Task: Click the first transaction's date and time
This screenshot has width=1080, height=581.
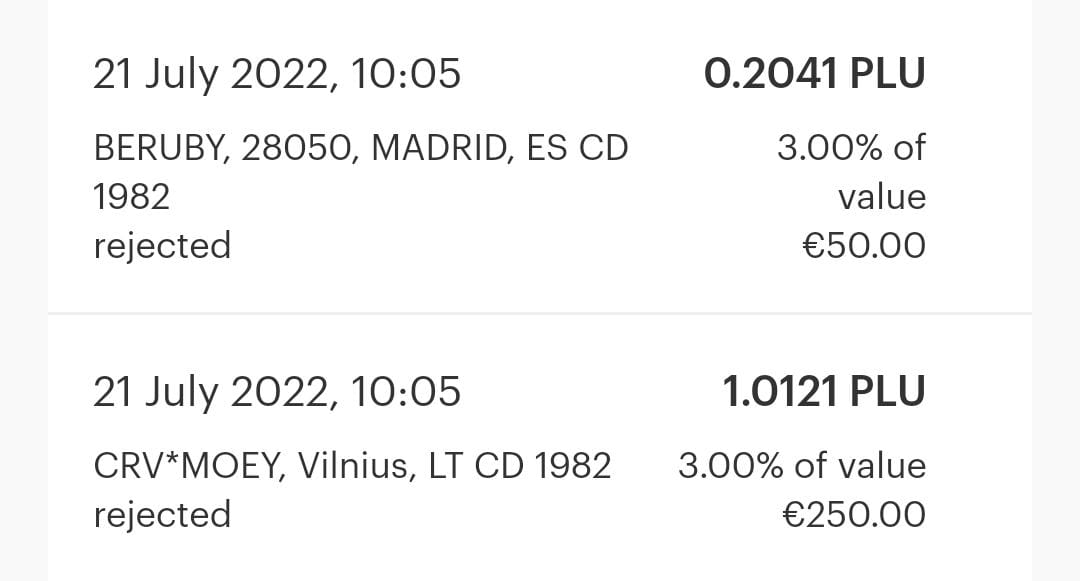Action: click(277, 74)
